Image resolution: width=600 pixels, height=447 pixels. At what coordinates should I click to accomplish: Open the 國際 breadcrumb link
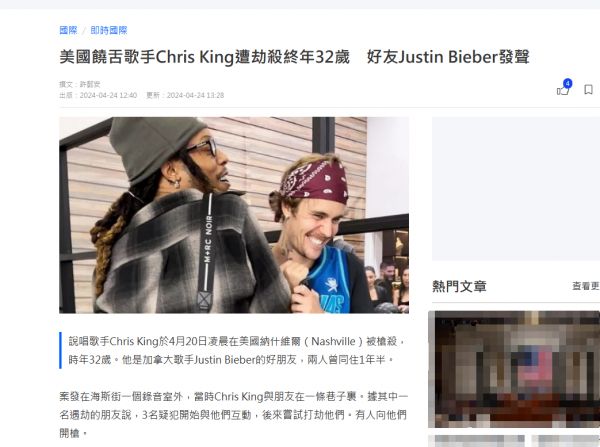pyautogui.click(x=68, y=30)
